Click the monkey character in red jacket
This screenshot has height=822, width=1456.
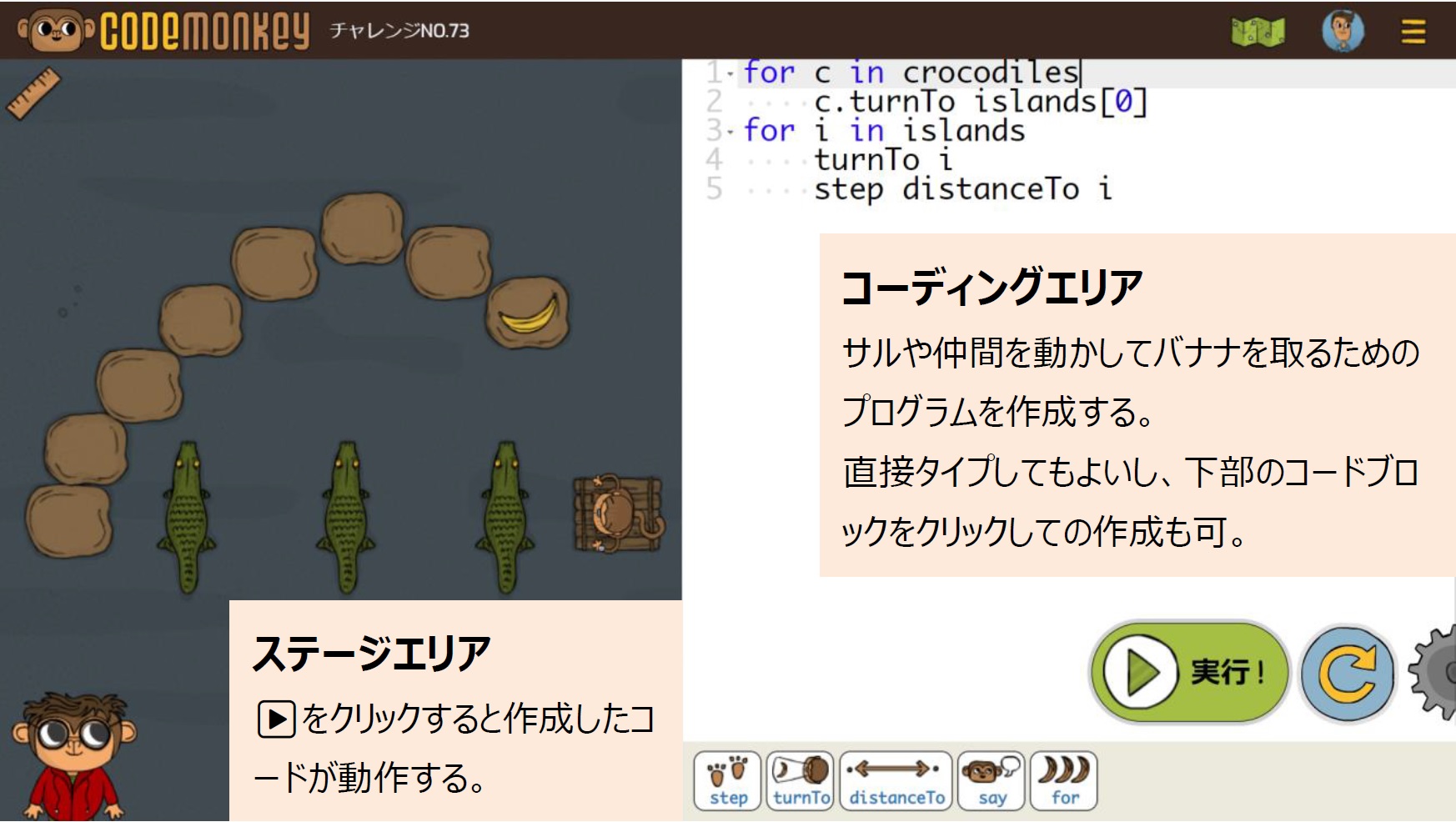(73, 757)
